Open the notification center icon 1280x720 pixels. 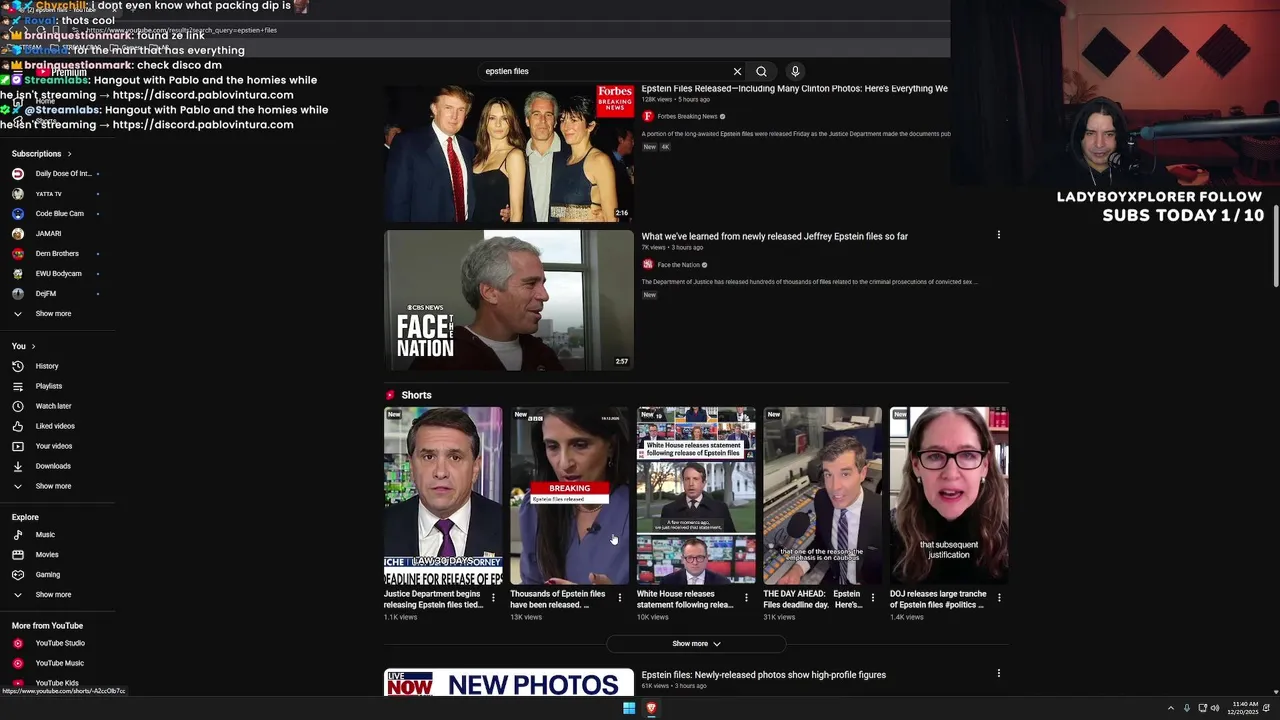coord(1266,708)
